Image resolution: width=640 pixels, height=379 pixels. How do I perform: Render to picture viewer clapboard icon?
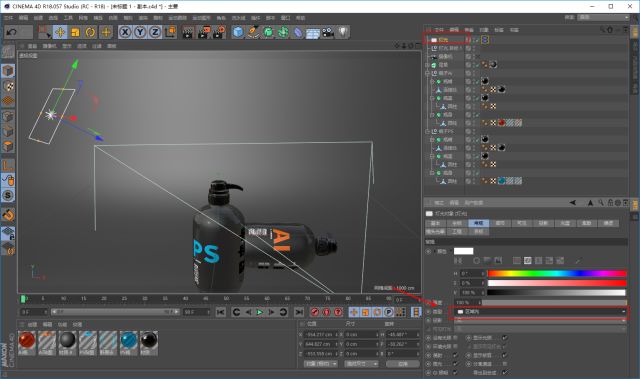(203, 32)
